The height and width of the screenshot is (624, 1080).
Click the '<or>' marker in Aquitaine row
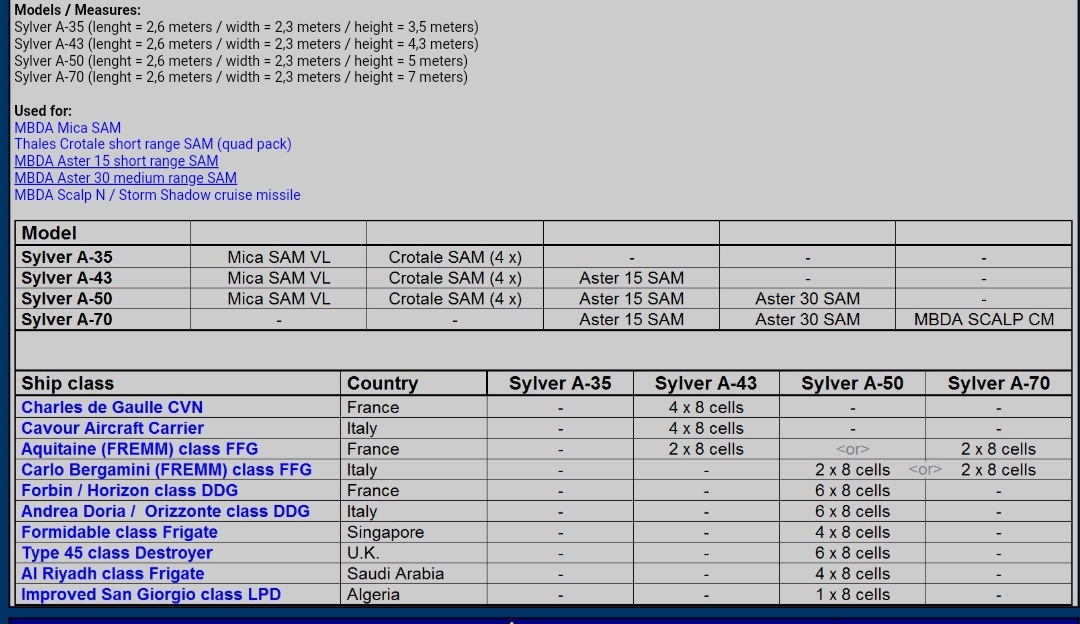click(852, 449)
